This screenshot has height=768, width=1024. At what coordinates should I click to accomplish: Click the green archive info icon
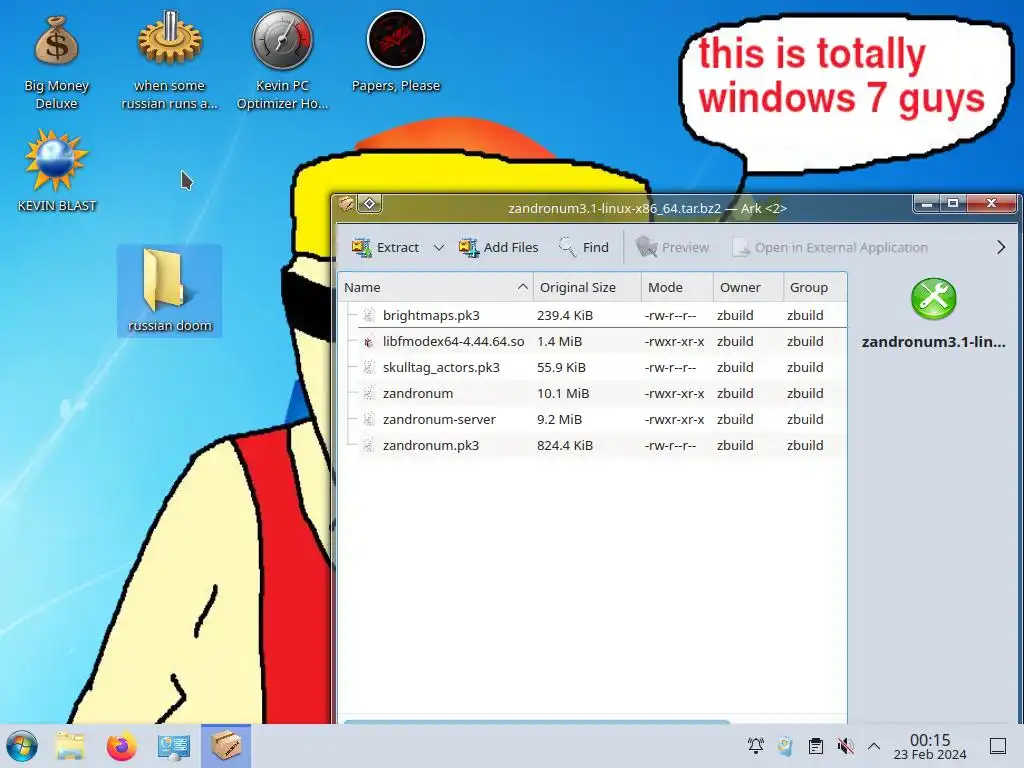pos(933,299)
